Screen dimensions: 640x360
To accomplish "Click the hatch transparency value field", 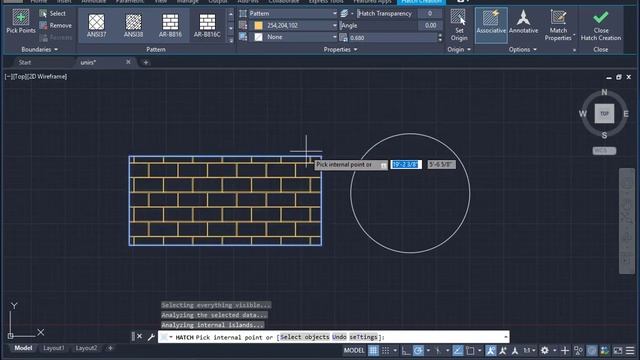I will pos(430,13).
